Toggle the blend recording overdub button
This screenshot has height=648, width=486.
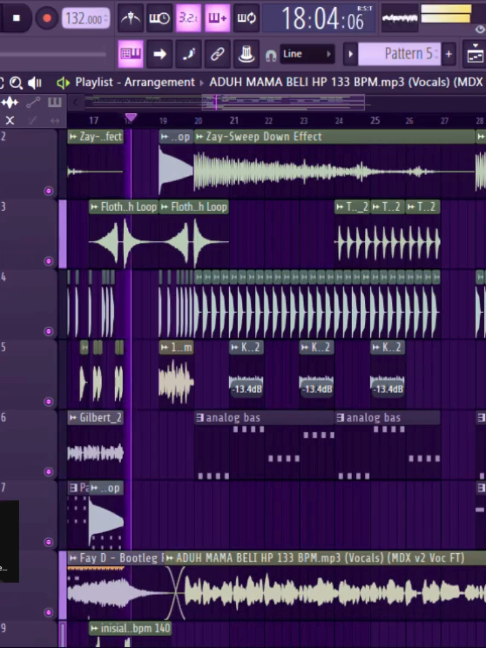pos(217,18)
